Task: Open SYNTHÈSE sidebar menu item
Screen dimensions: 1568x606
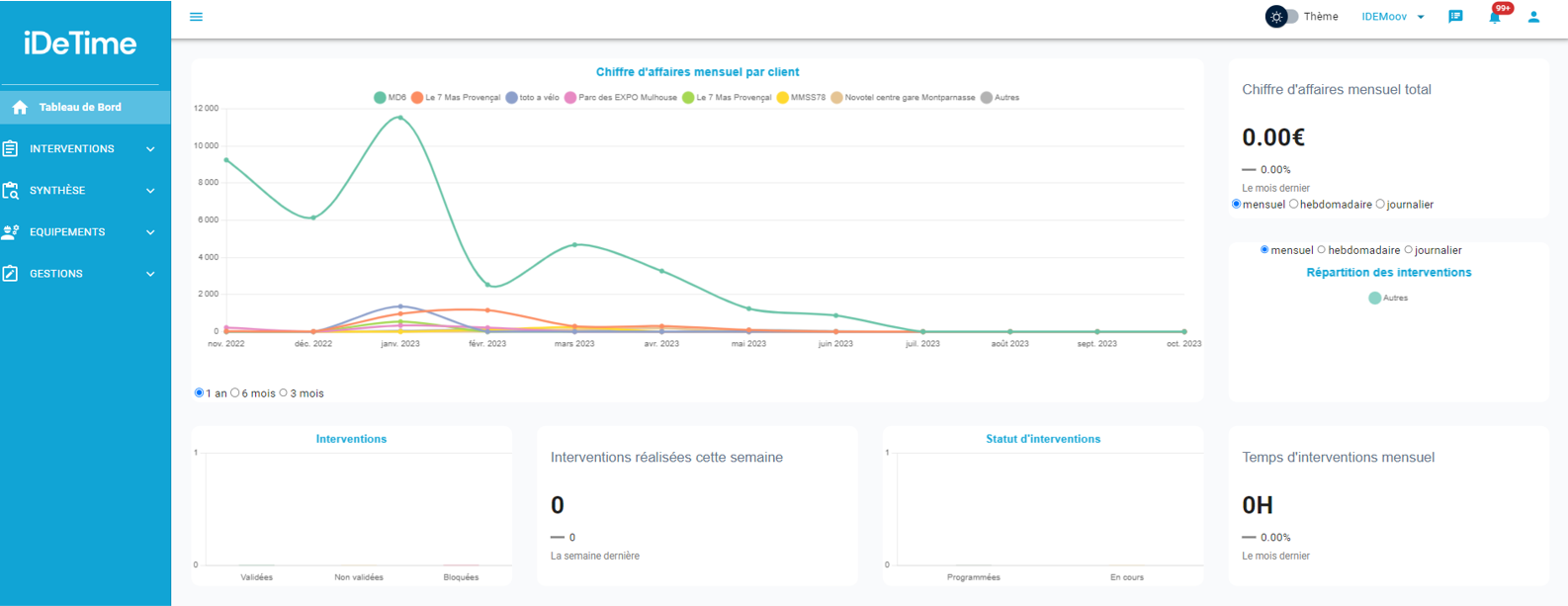Action: [x=85, y=190]
